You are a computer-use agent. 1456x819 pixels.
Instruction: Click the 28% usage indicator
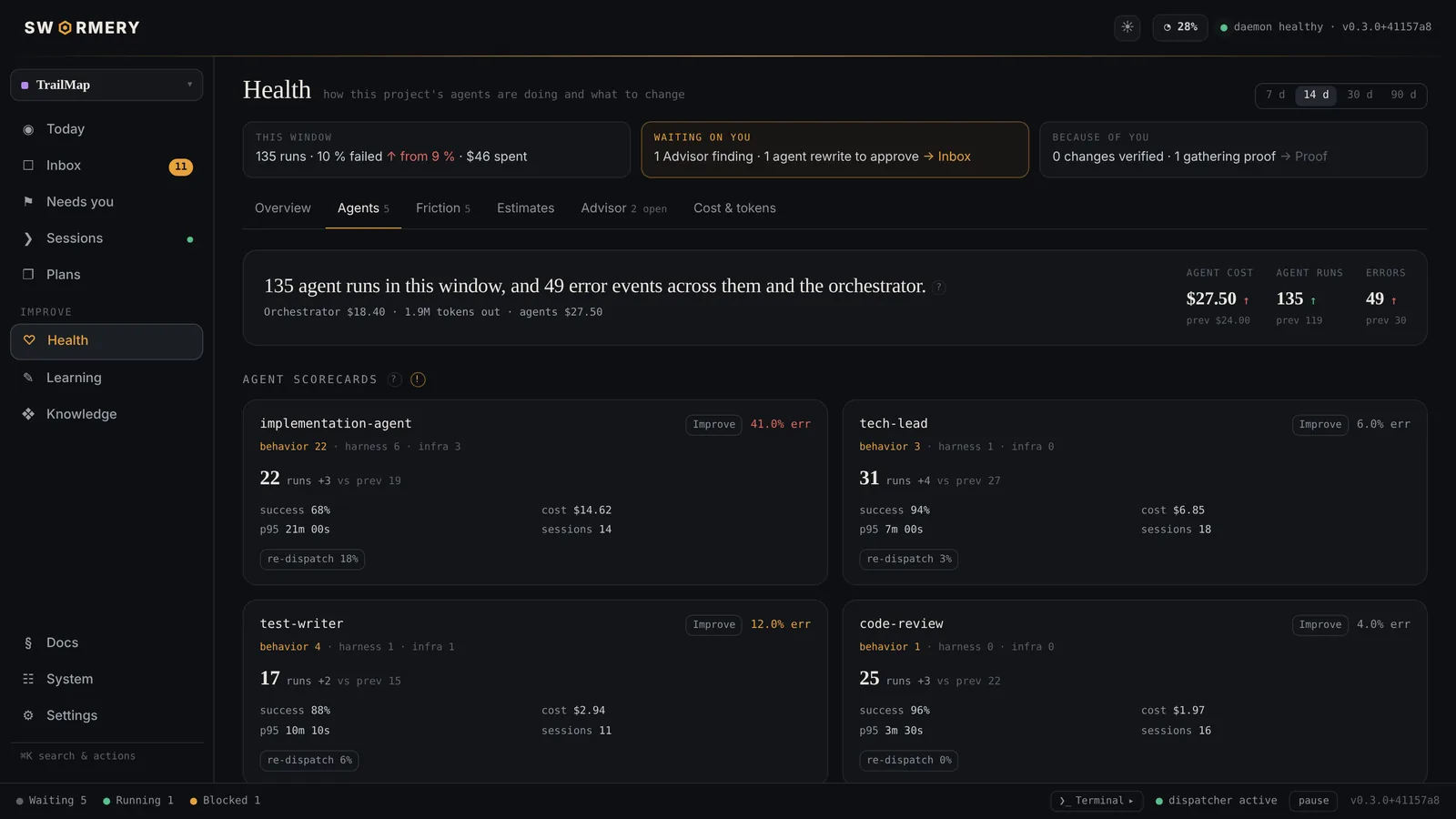tap(1180, 27)
